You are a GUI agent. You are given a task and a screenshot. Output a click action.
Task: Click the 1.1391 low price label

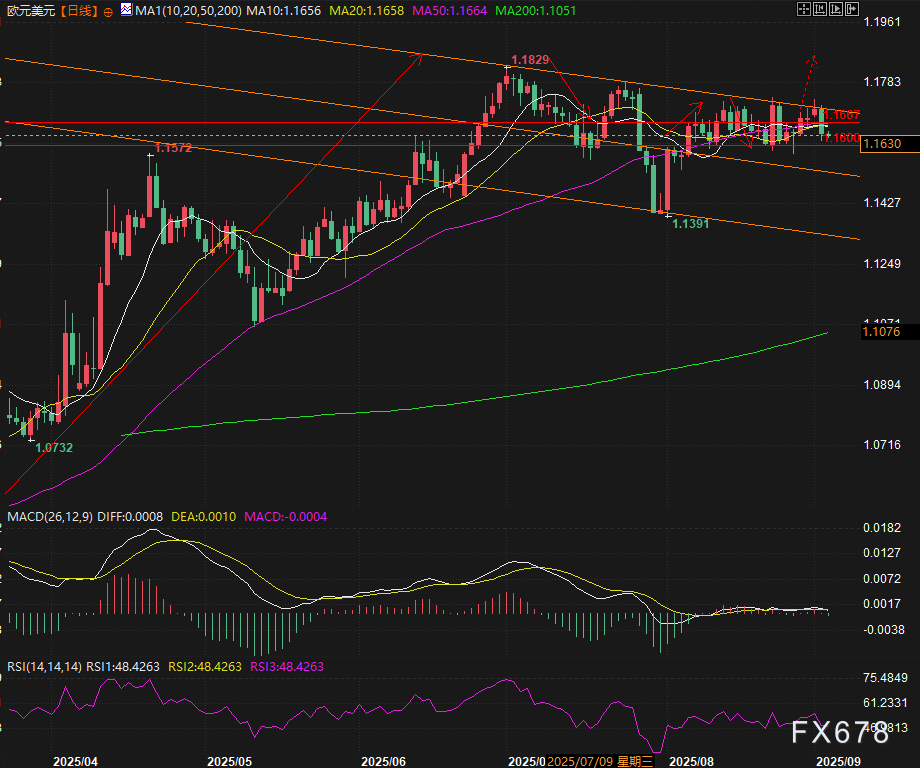point(691,224)
